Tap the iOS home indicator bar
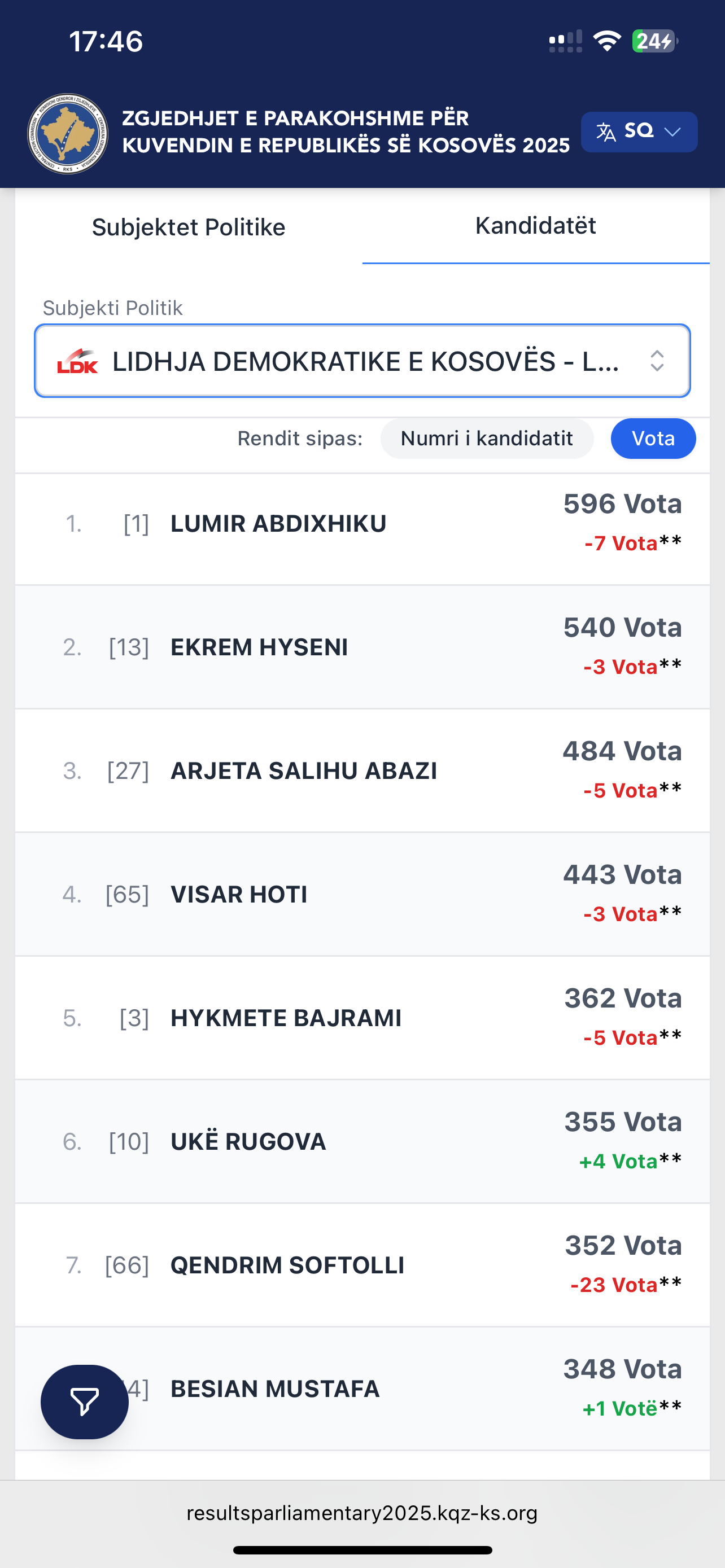Screen dimensions: 725x1568 (x=362, y=1550)
